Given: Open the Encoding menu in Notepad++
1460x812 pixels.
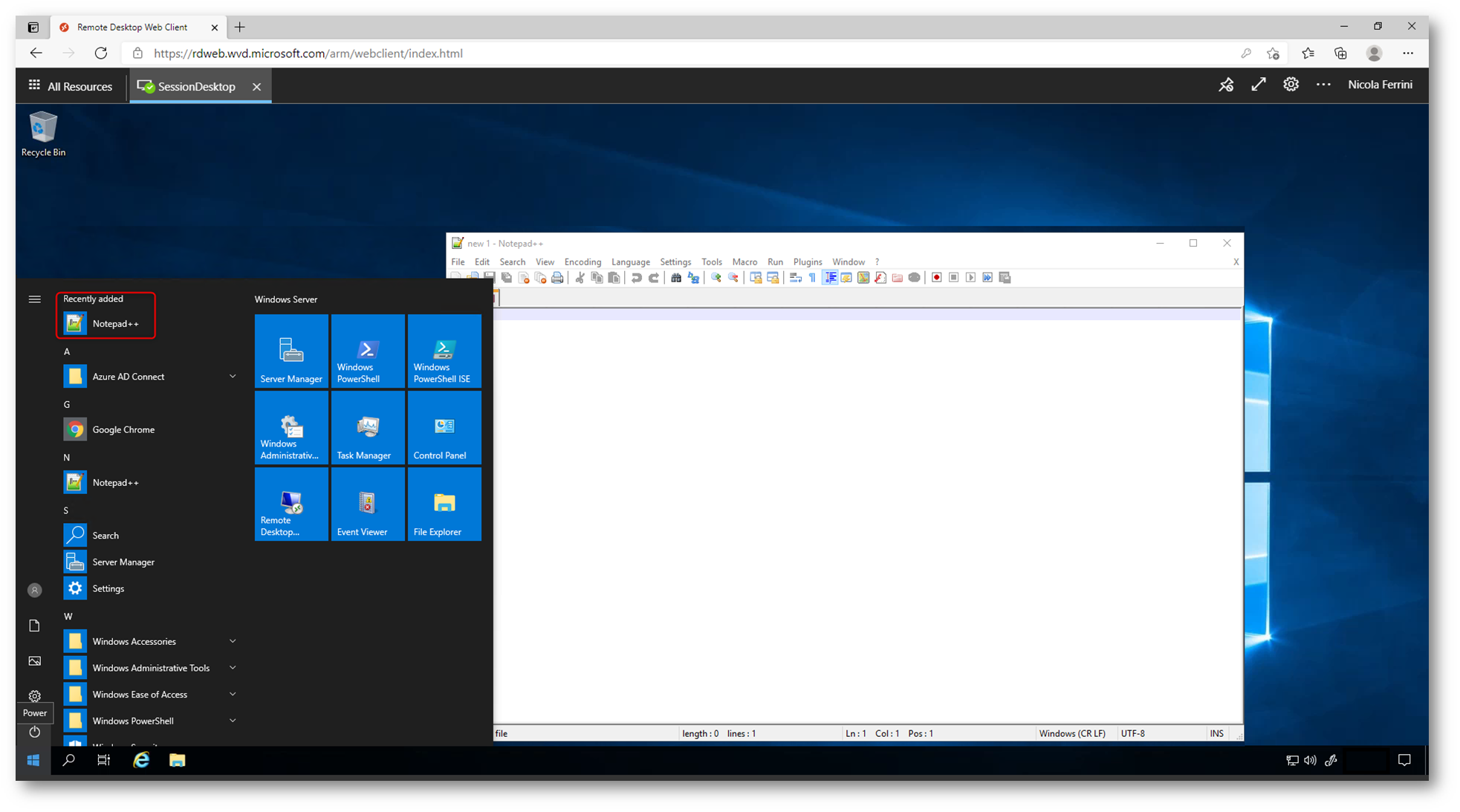Looking at the screenshot, I should pyautogui.click(x=582, y=262).
